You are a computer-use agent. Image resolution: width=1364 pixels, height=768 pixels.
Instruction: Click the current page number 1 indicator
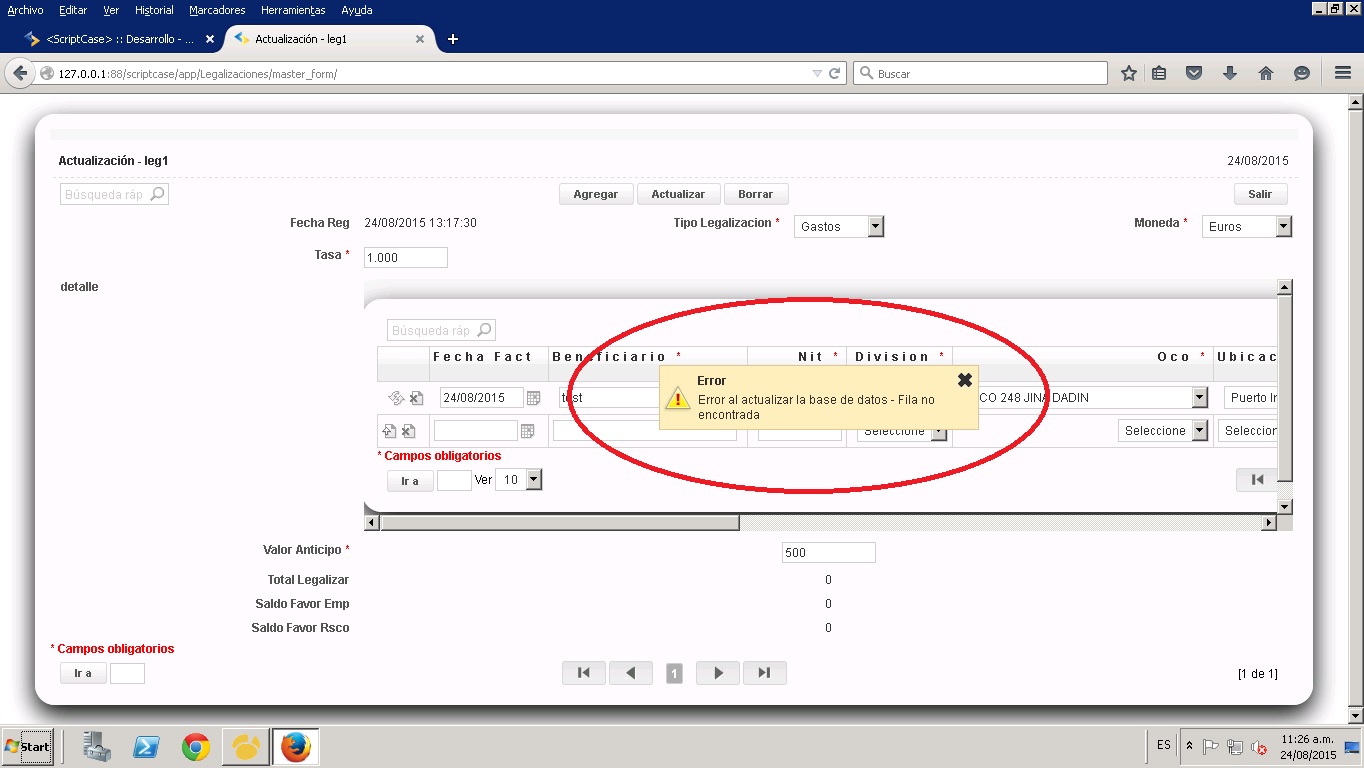[674, 674]
